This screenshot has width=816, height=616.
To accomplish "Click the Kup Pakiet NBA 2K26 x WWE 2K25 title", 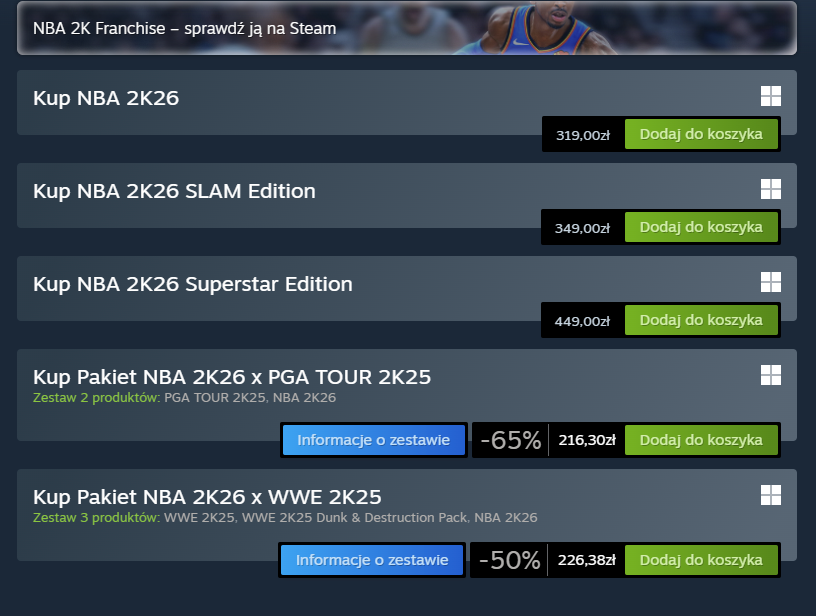I will coord(207,497).
